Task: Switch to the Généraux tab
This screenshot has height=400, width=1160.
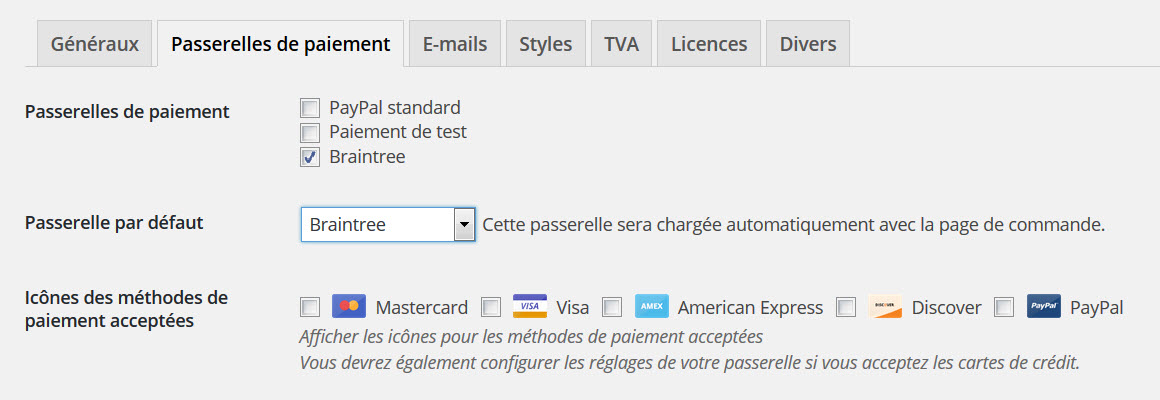Action: (95, 44)
